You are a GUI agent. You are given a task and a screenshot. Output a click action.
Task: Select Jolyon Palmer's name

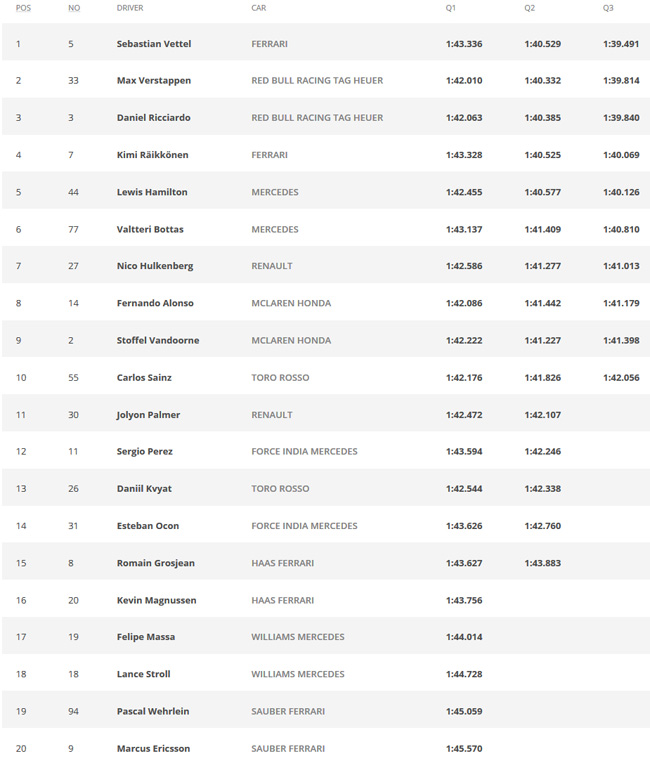tap(148, 415)
